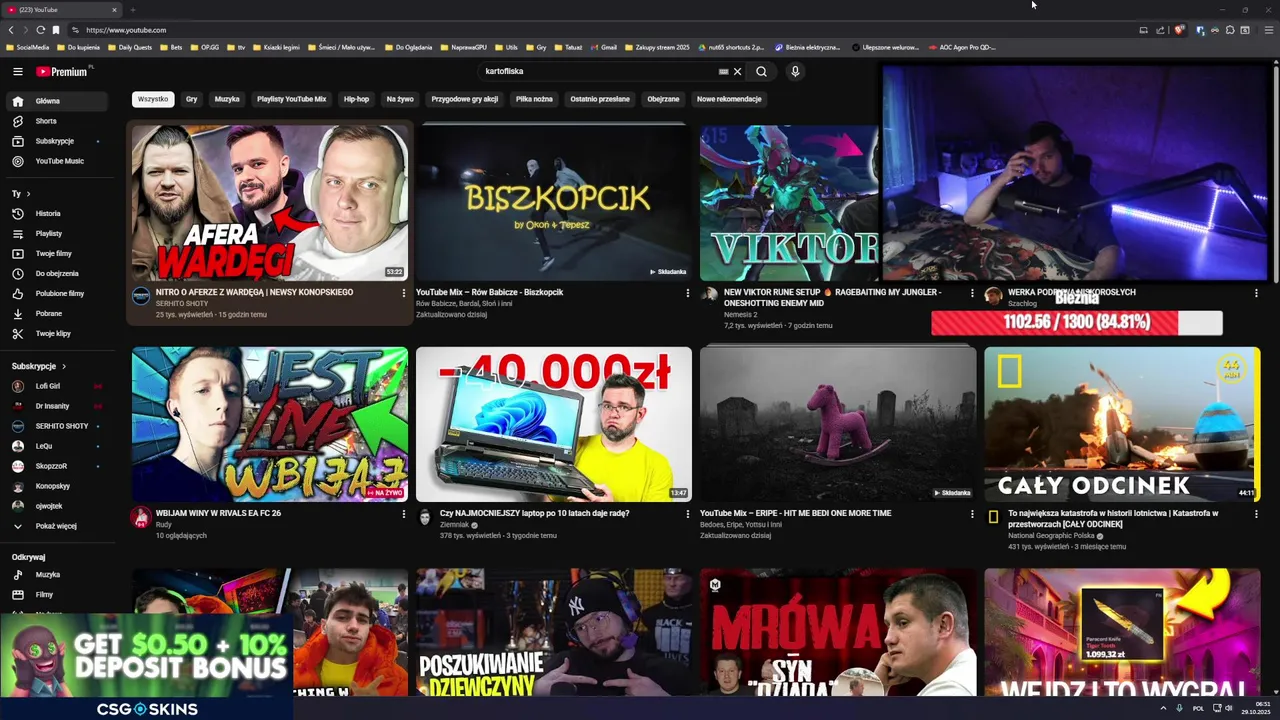
Task: Open Historia watch history
Action: (x=48, y=213)
